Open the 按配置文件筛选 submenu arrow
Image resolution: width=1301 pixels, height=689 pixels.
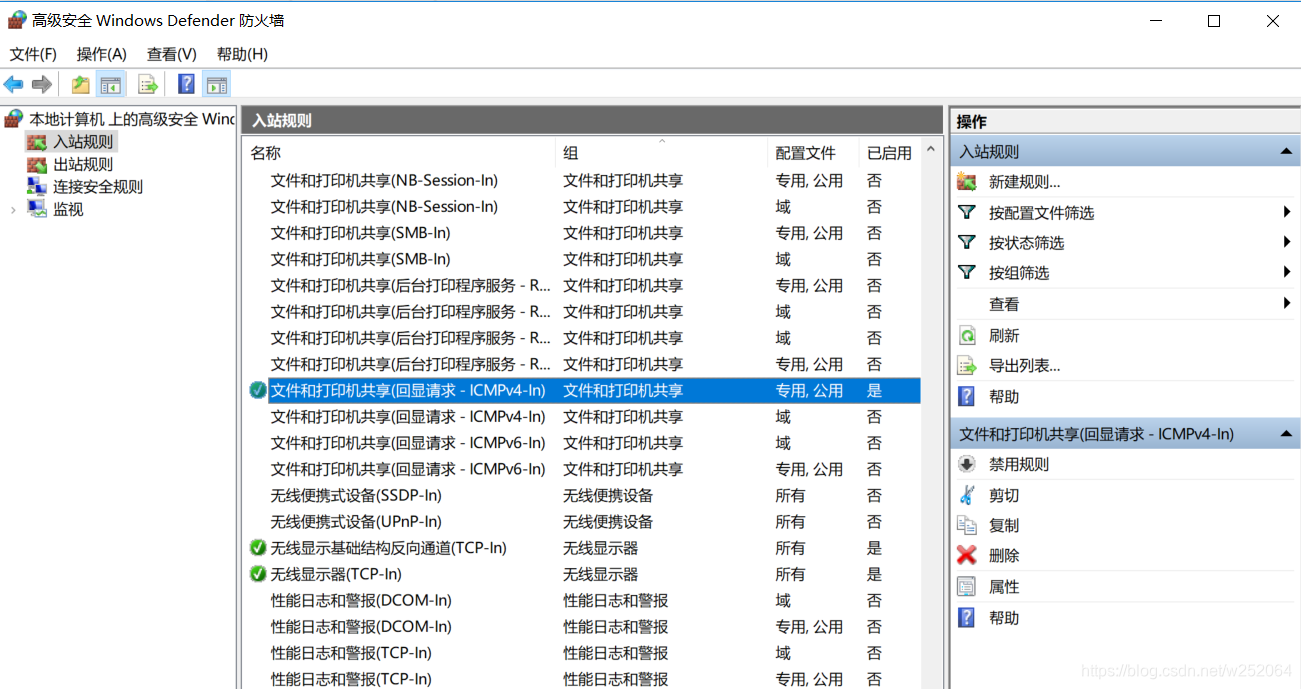coord(1288,212)
